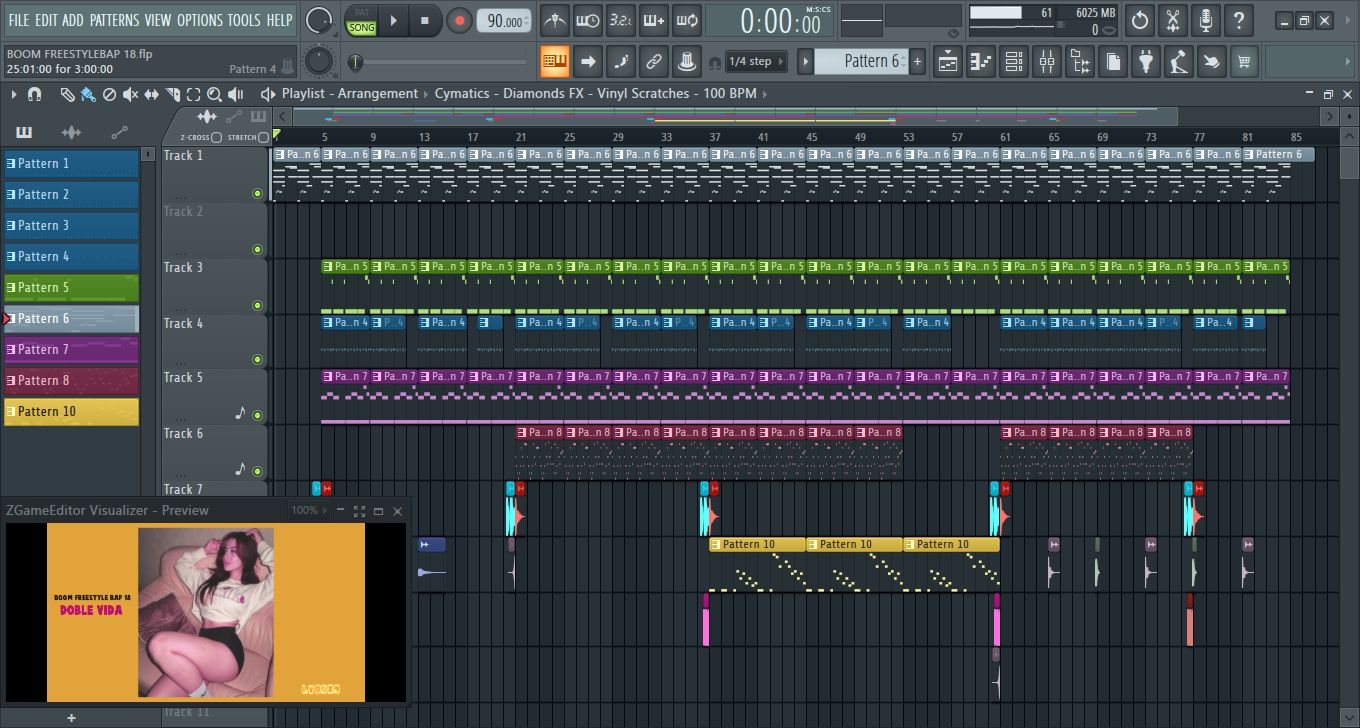This screenshot has height=728, width=1360.
Task: Click the red Record button
Action: [459, 20]
